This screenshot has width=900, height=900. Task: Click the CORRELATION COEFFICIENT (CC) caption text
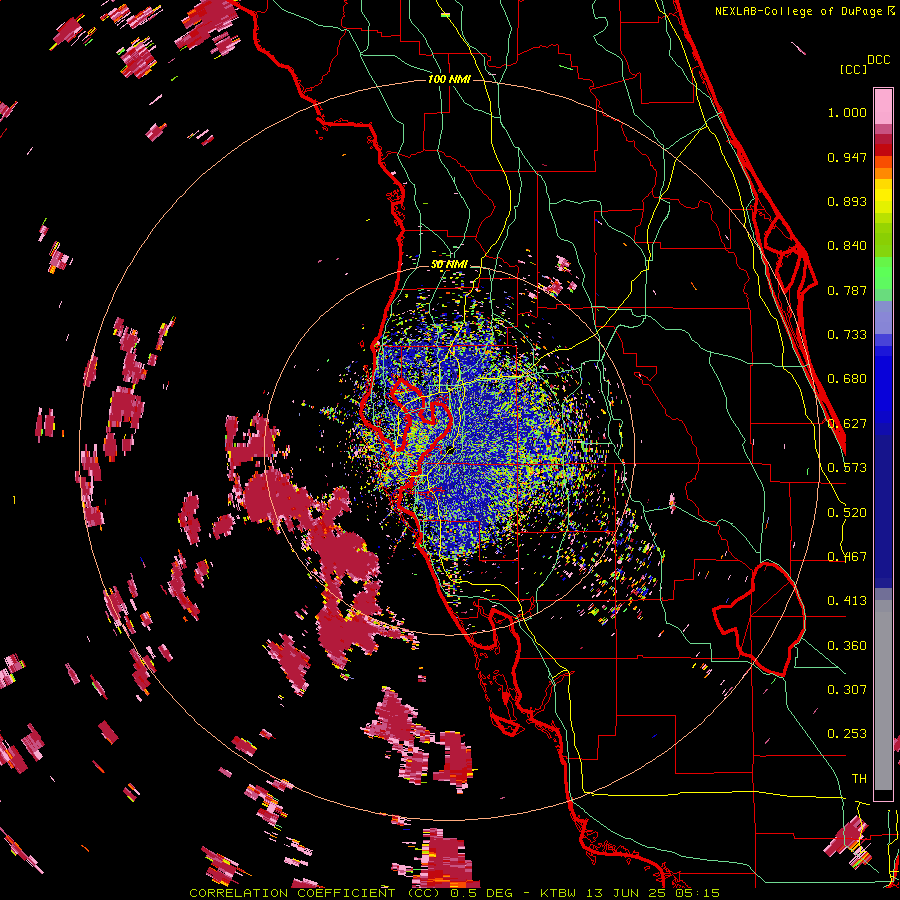tap(313, 893)
